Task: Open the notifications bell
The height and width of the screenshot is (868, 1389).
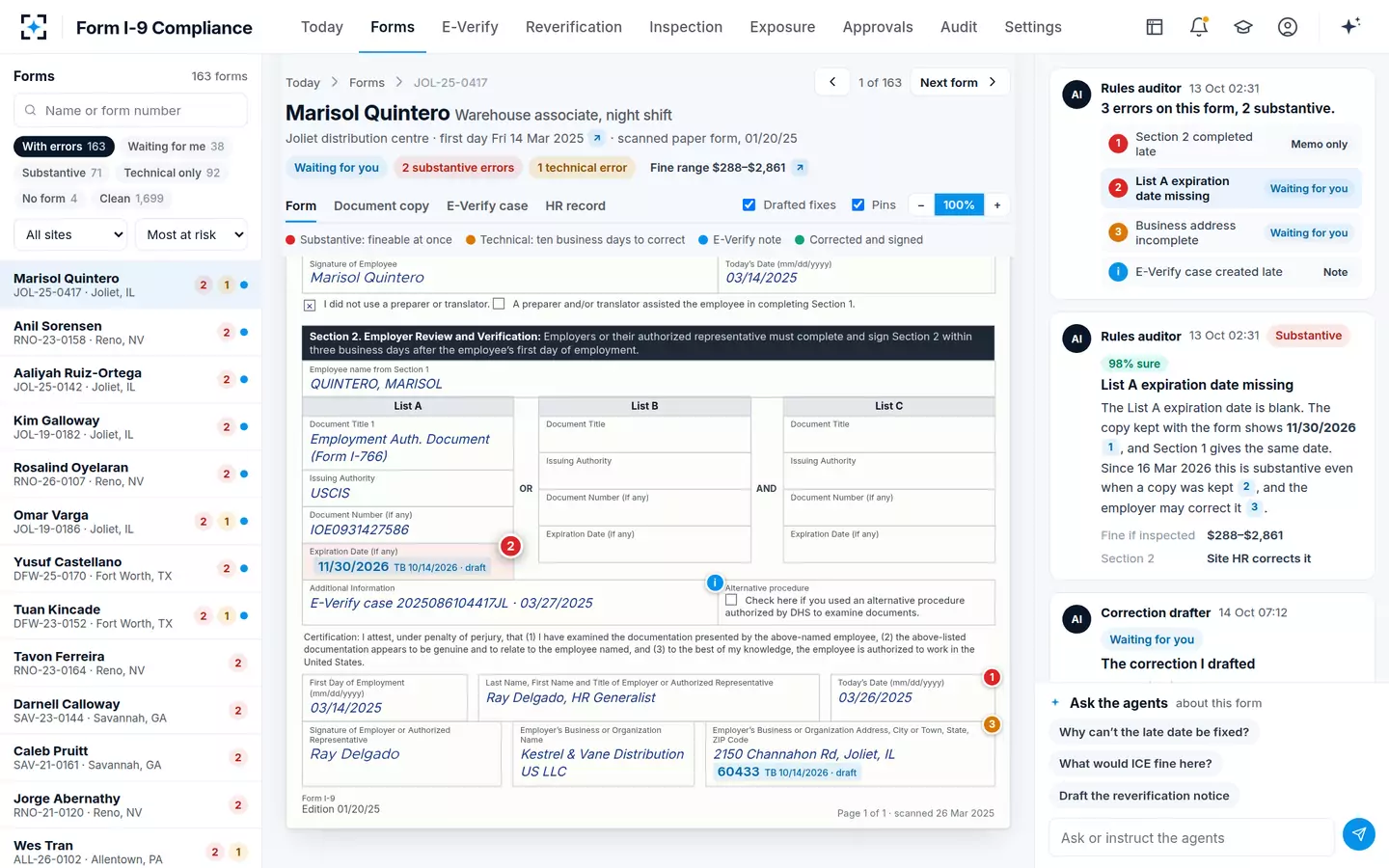Action: pyautogui.click(x=1199, y=27)
